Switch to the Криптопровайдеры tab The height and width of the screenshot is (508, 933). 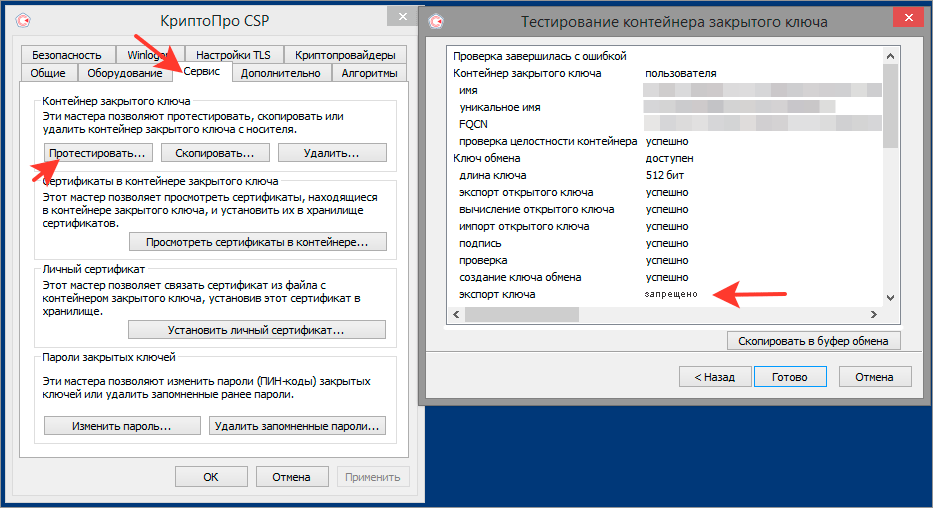pyautogui.click(x=345, y=55)
